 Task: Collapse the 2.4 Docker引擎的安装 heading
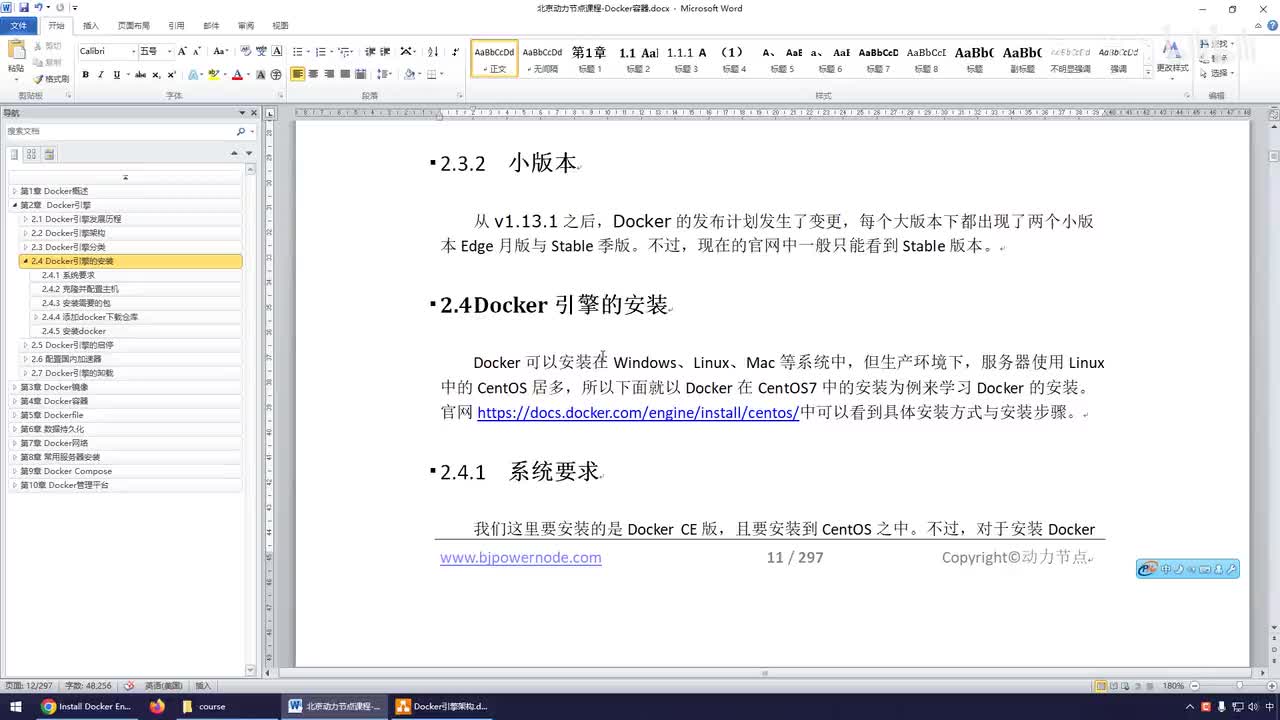[x=25, y=261]
